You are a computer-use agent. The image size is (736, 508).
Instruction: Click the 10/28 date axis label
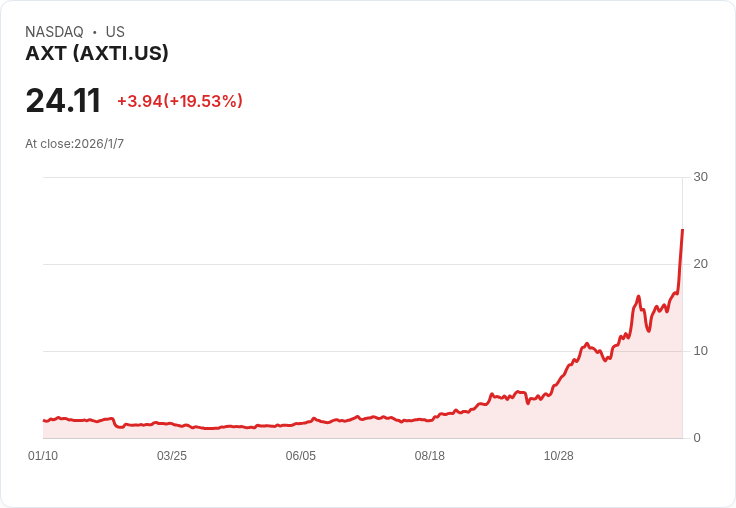coord(559,456)
